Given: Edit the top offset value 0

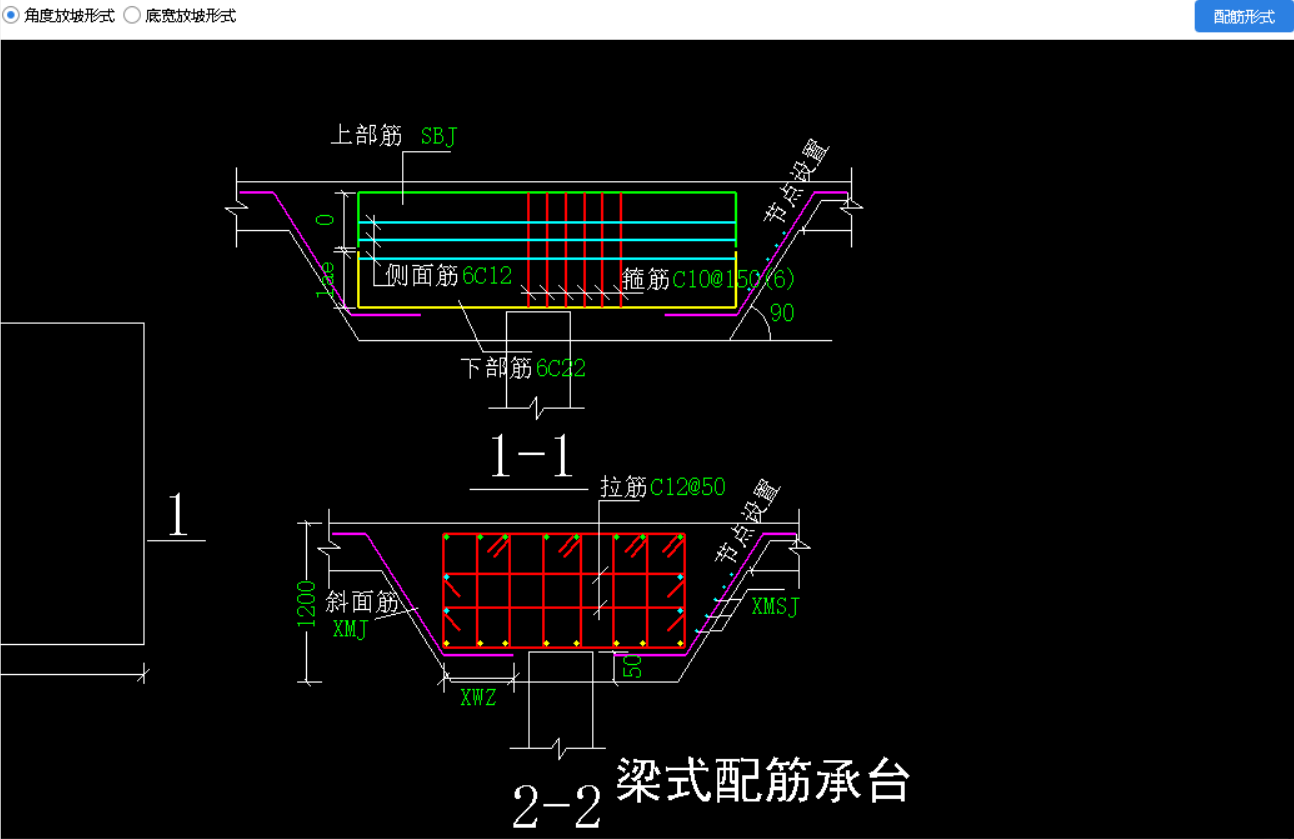Looking at the screenshot, I should click(326, 219).
